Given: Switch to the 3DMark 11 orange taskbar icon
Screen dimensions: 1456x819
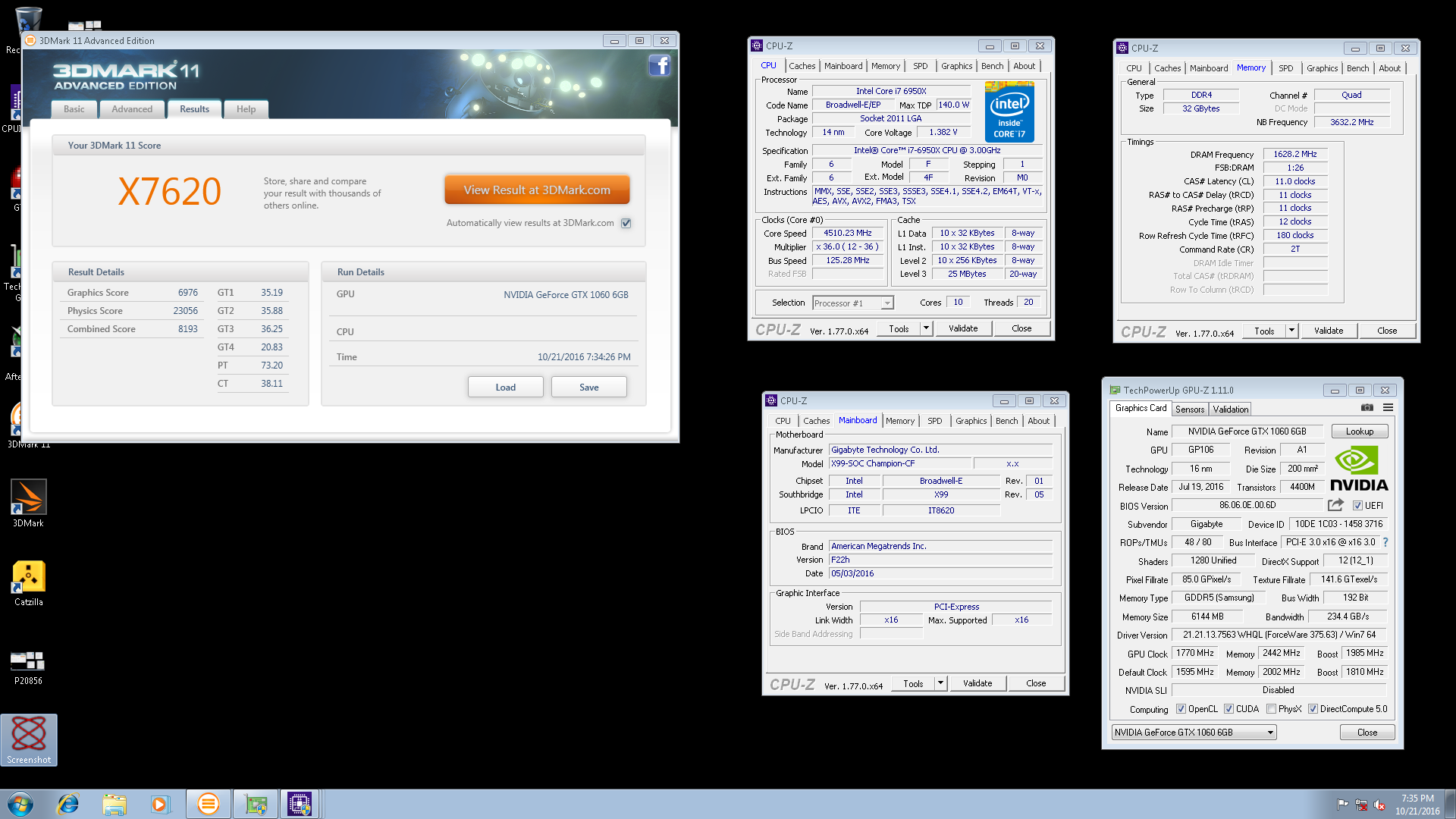Looking at the screenshot, I should coord(208,804).
